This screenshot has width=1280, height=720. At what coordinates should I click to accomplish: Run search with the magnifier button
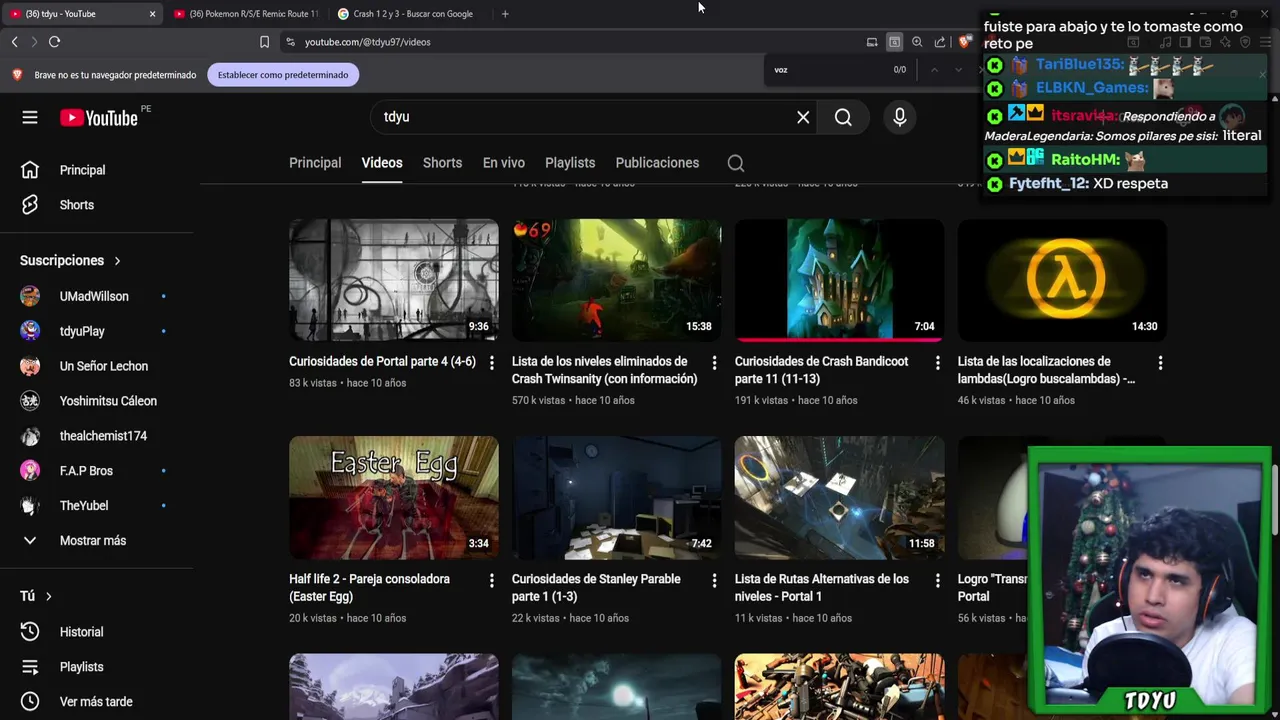pyautogui.click(x=843, y=117)
